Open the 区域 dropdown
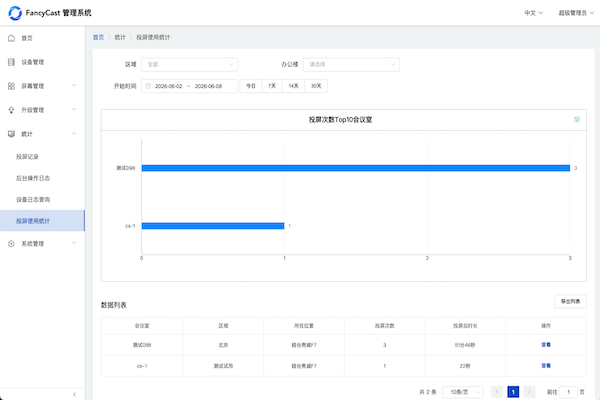 pyautogui.click(x=189, y=65)
